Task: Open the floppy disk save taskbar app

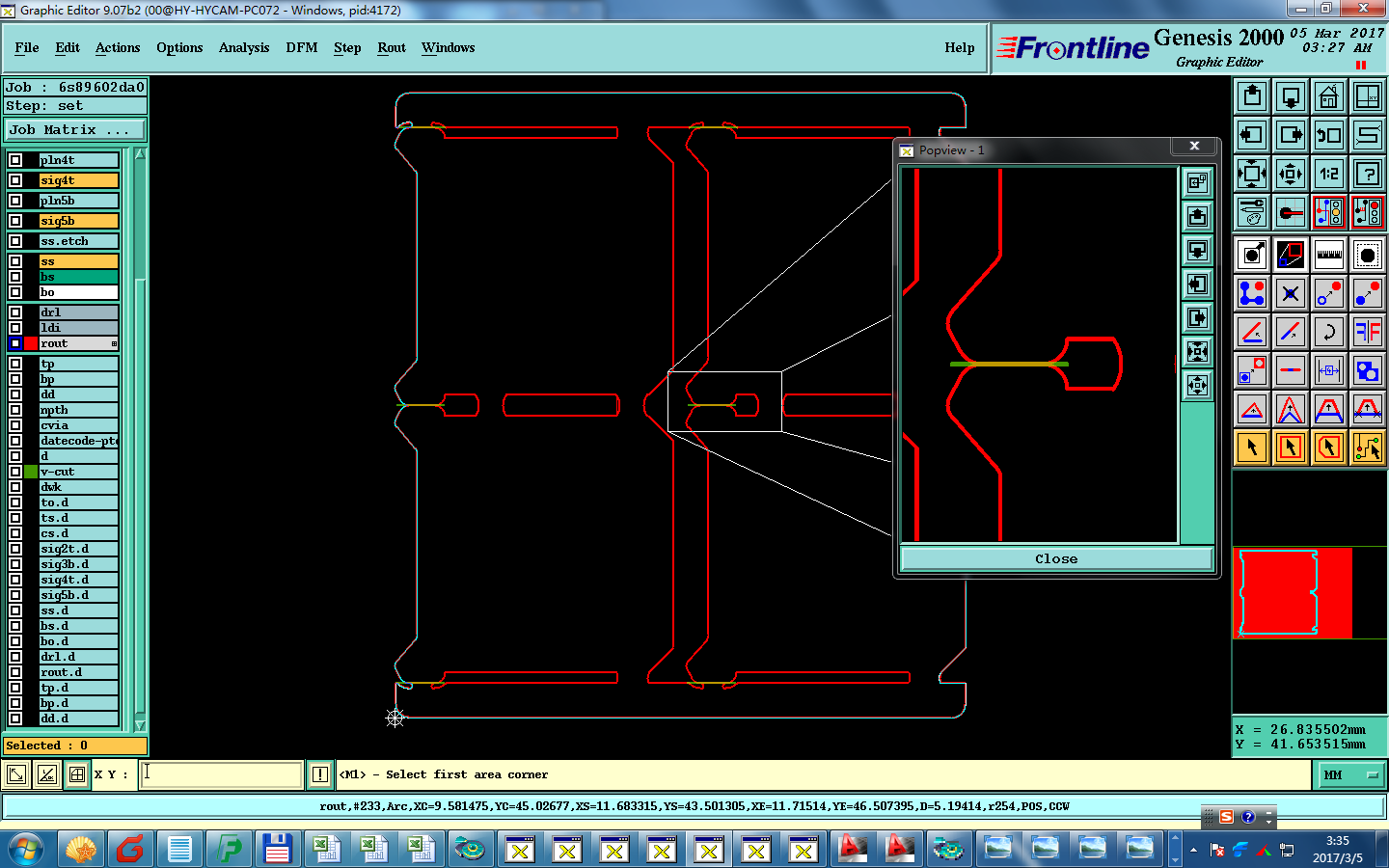Action: [x=278, y=849]
